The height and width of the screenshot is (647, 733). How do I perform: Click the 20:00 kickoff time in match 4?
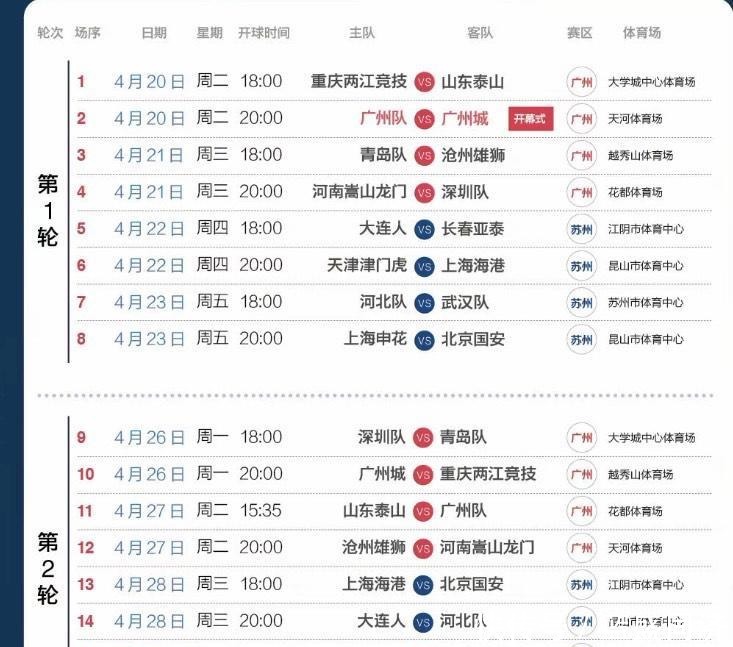click(261, 192)
